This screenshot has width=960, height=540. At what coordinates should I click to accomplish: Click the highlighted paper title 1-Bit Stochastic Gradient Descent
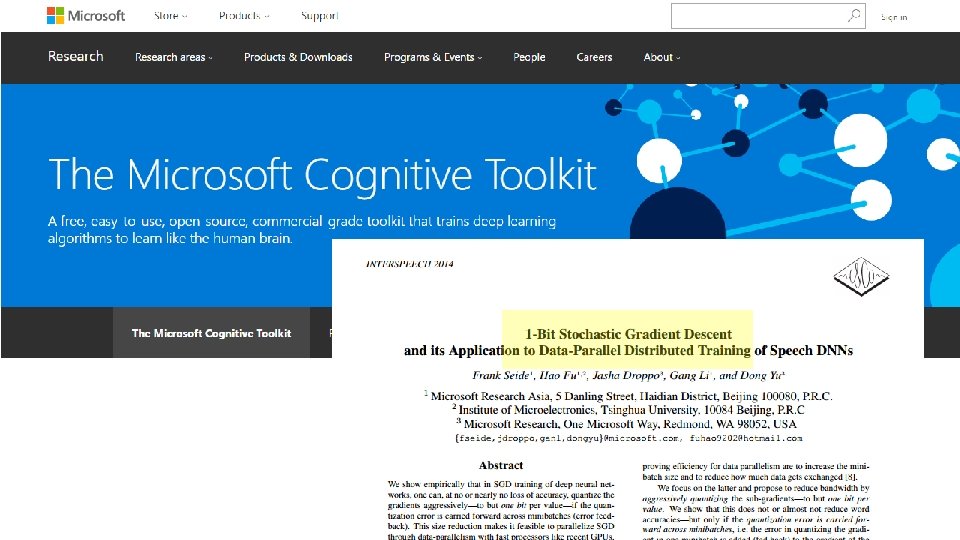click(628, 334)
